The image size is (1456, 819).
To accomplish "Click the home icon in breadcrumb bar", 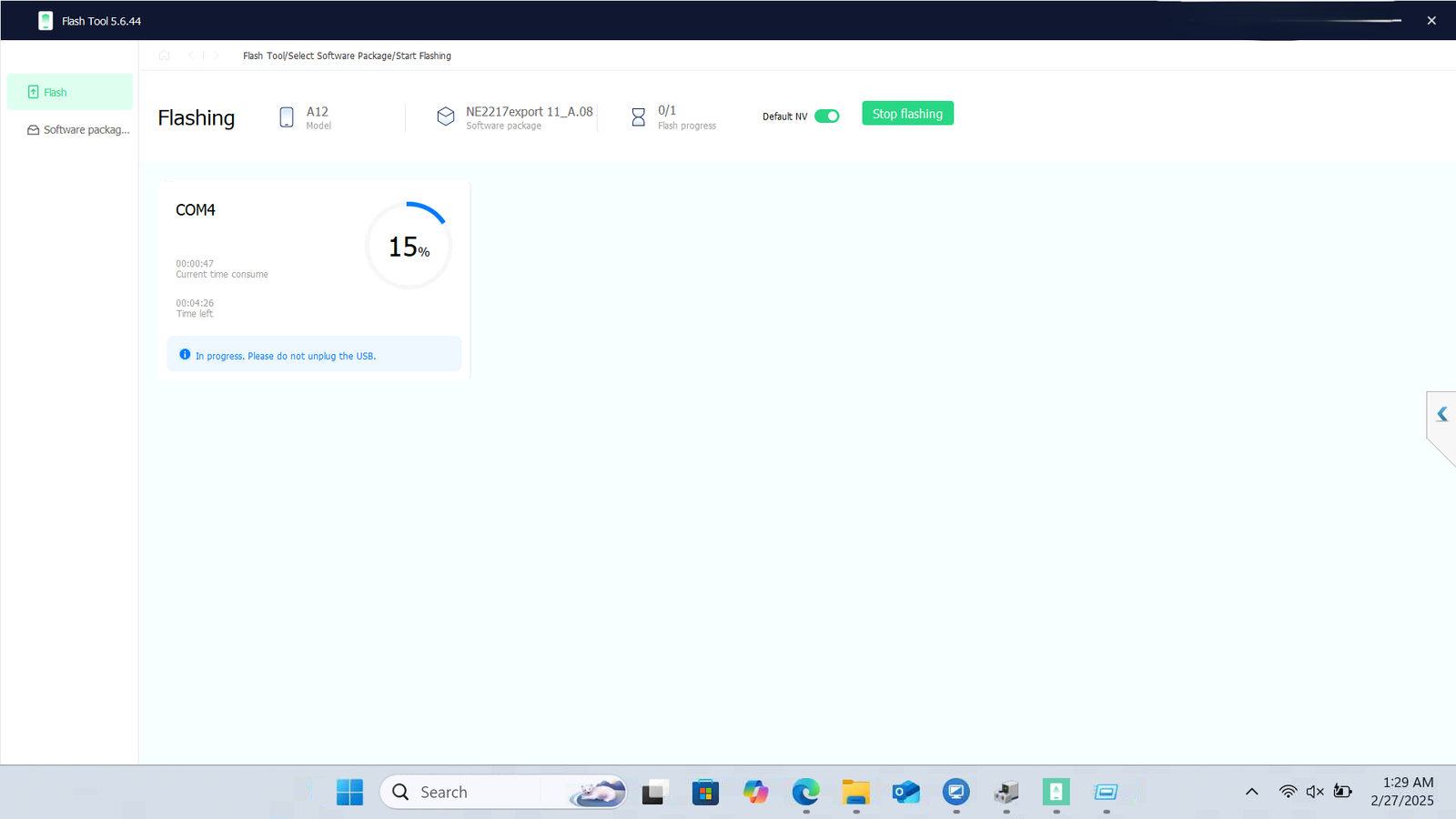I will tap(164, 55).
